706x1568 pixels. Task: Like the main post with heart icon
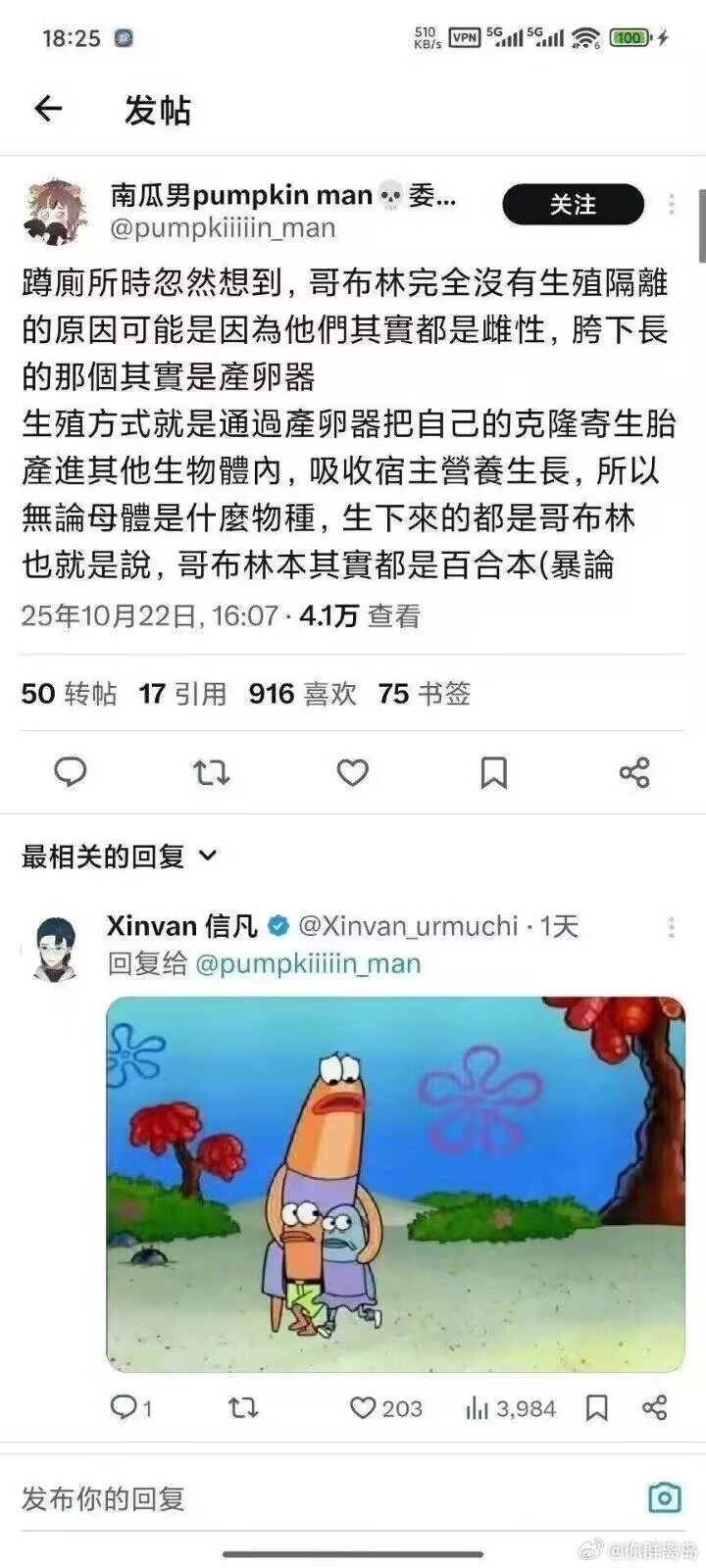(352, 772)
